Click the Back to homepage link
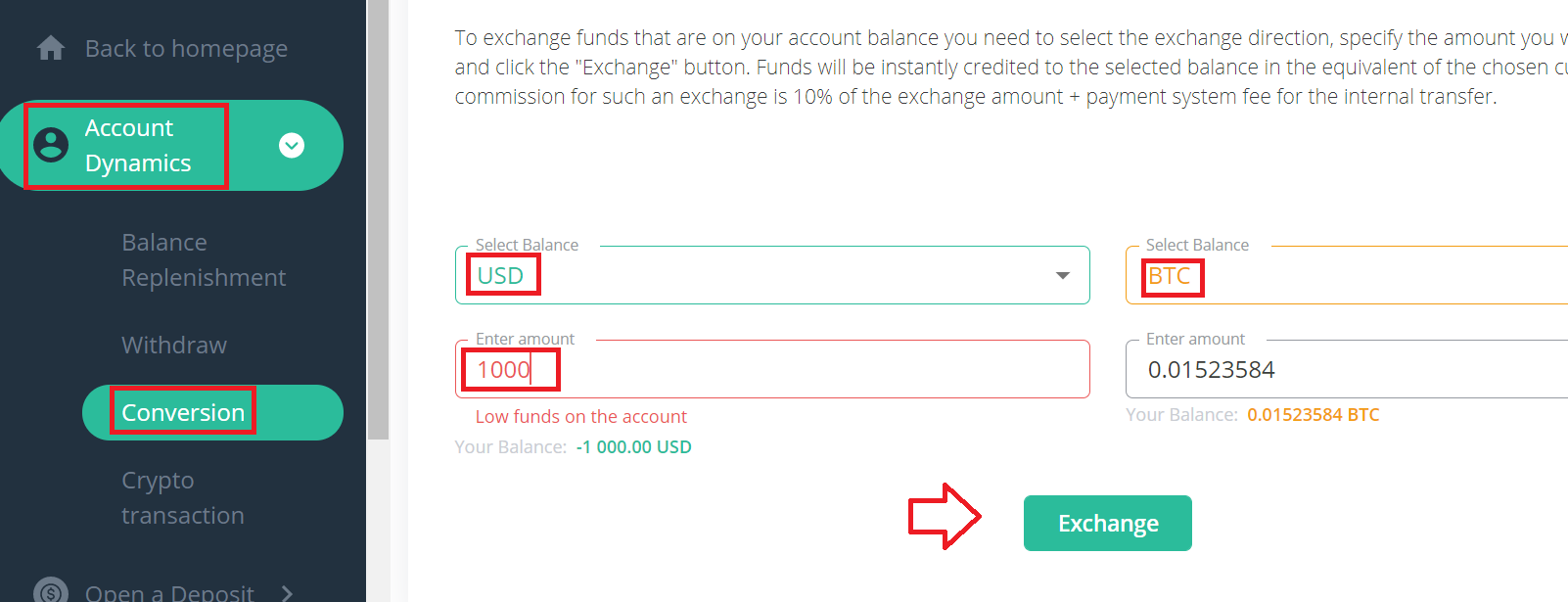Screen dimensions: 1568x602 click(186, 48)
